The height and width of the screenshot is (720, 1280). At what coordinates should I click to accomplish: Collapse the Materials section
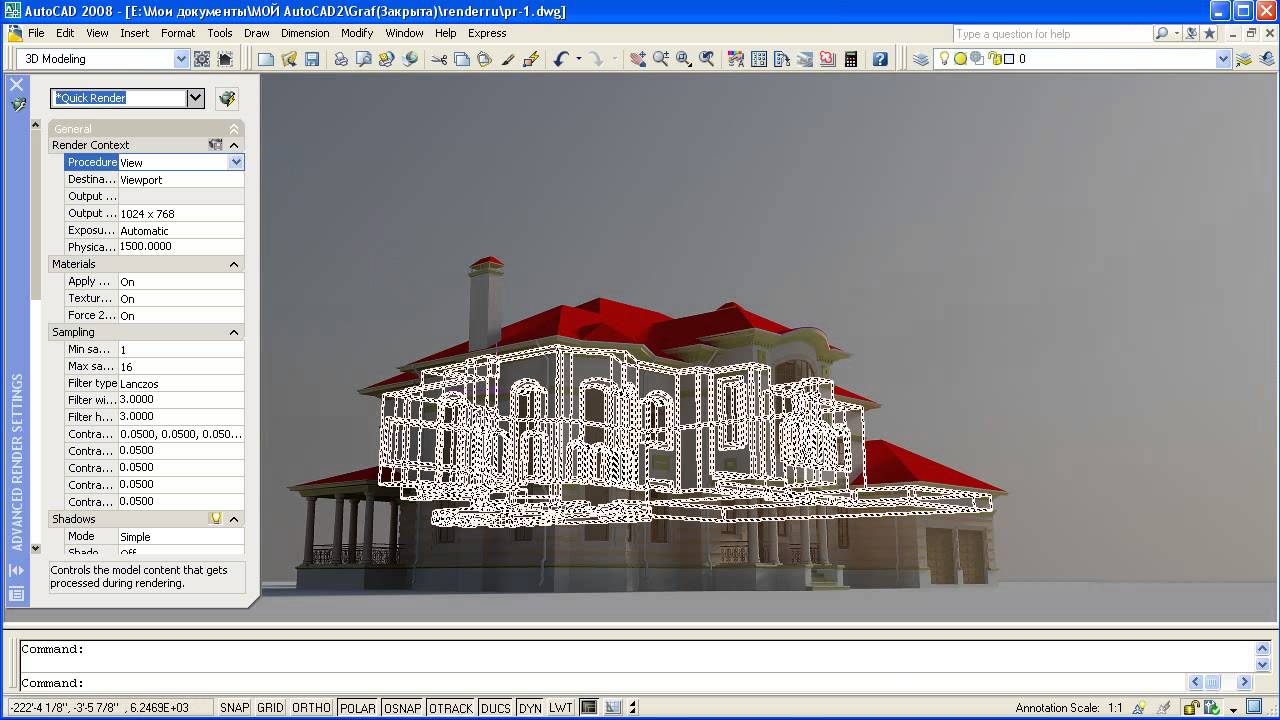(234, 264)
